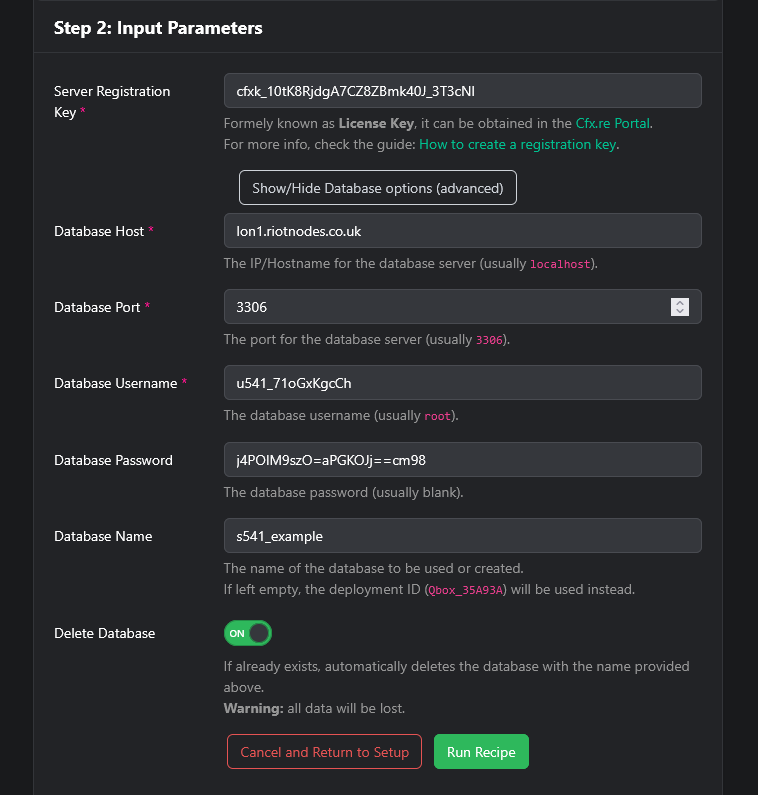This screenshot has width=758, height=795.
Task: Focus the Database Name field containing s541_example
Action: (462, 536)
